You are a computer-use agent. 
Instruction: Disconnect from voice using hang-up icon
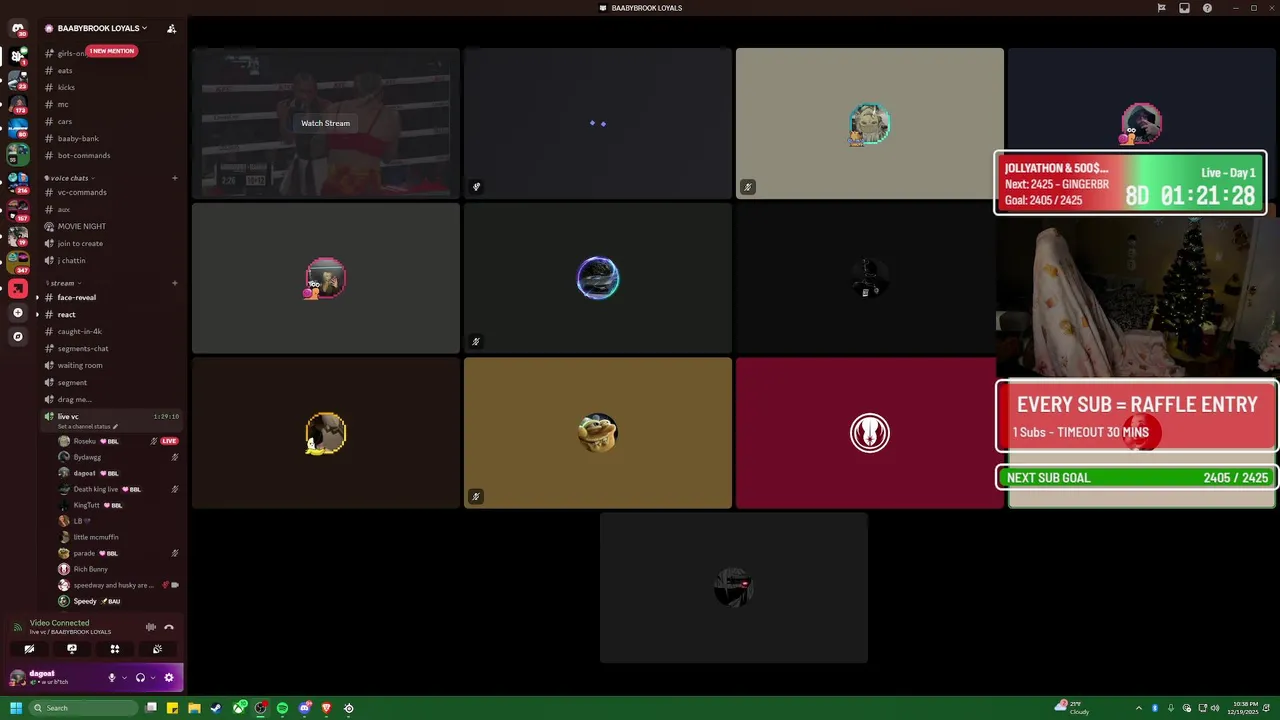tap(169, 627)
